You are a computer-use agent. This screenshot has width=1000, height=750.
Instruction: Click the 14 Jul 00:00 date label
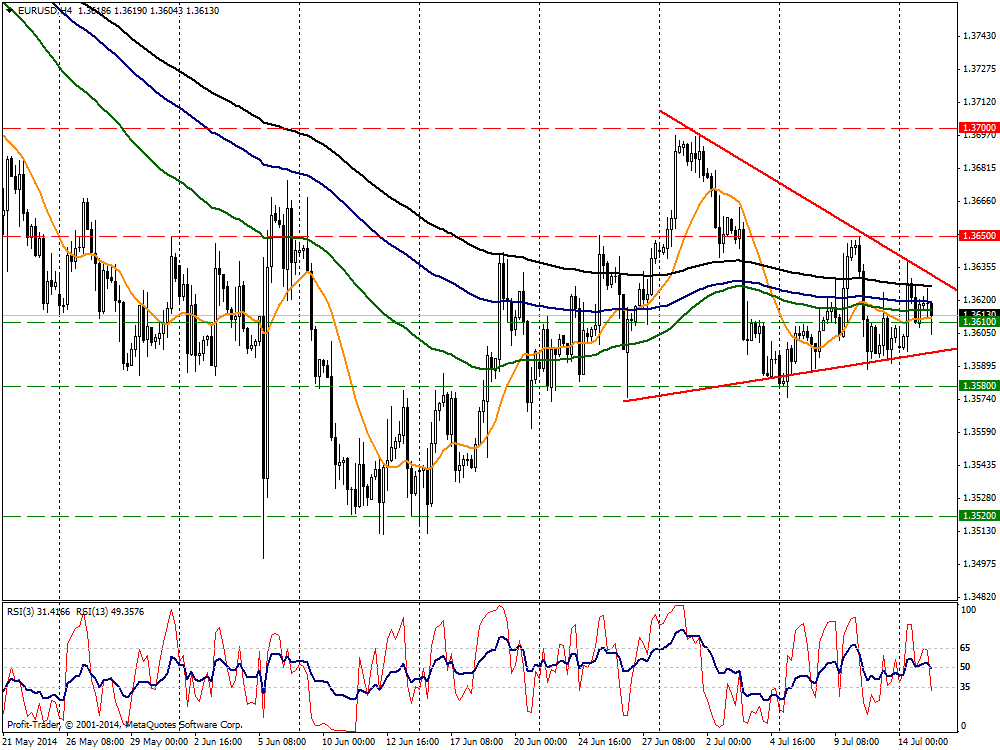pyautogui.click(x=923, y=742)
